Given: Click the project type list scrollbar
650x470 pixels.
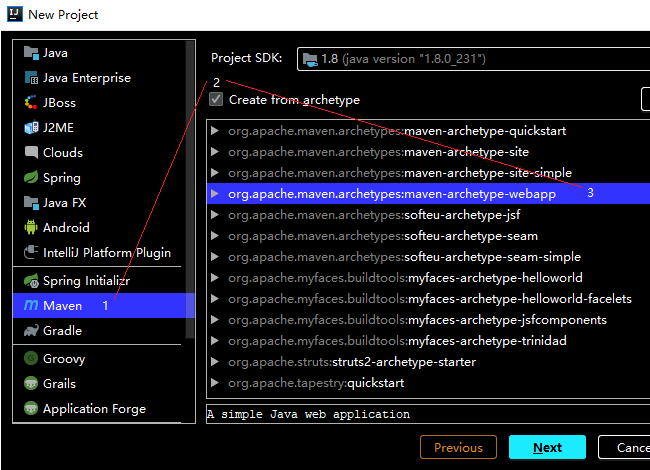Looking at the screenshot, I should pos(190,190).
